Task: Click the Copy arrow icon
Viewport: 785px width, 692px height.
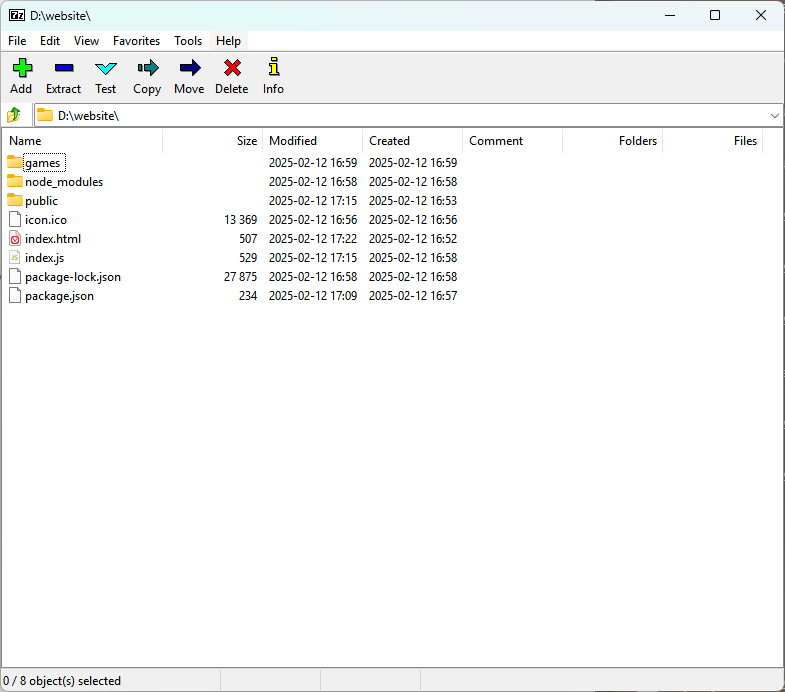Action: 148,68
